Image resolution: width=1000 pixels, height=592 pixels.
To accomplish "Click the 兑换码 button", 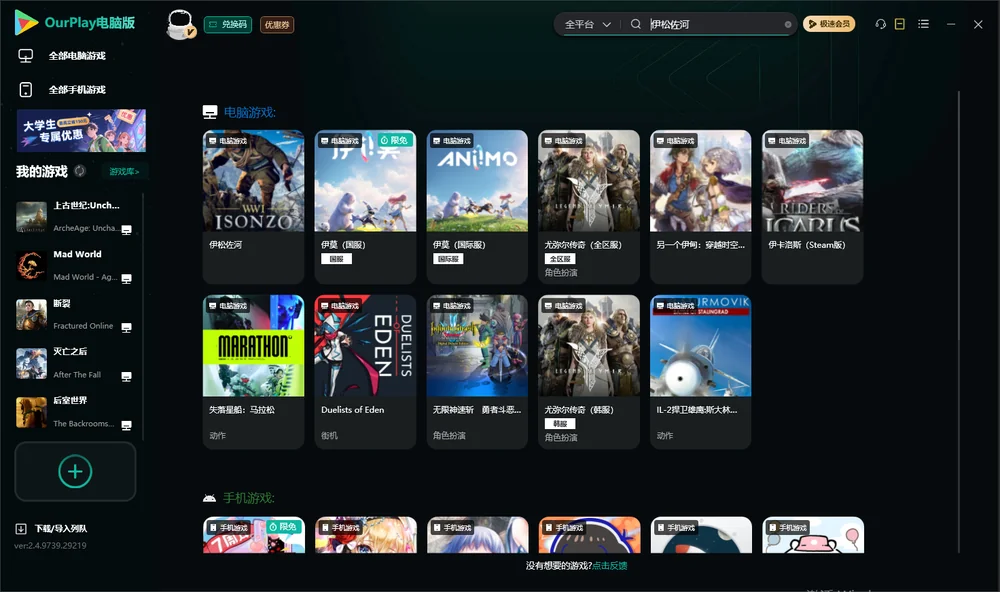I will (x=228, y=25).
